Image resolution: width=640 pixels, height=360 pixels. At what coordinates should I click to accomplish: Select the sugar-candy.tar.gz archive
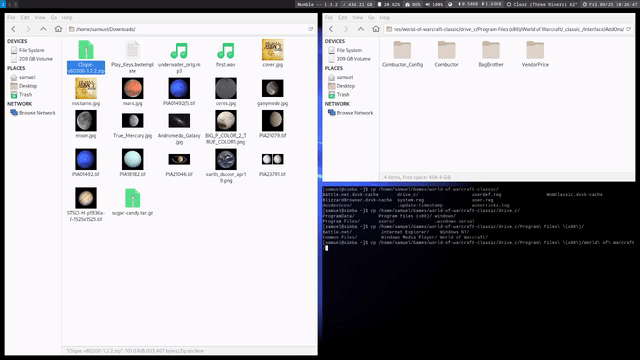click(132, 202)
